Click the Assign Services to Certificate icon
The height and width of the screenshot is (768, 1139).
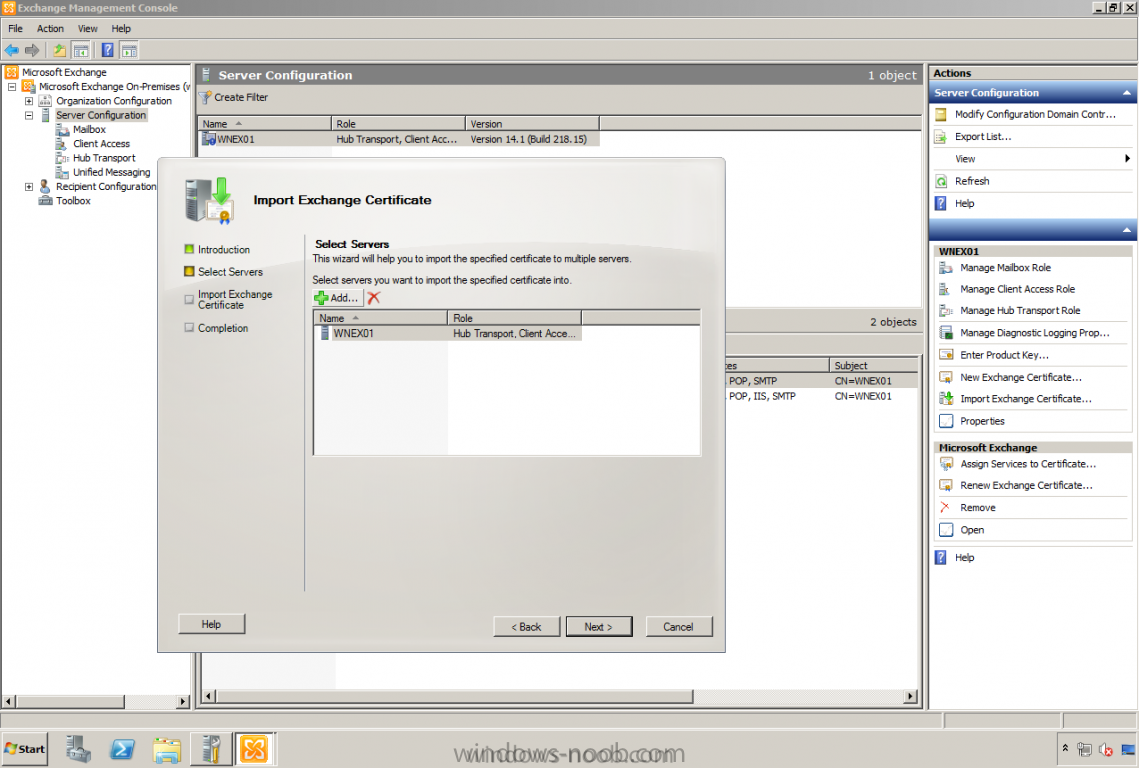pyautogui.click(x=946, y=464)
